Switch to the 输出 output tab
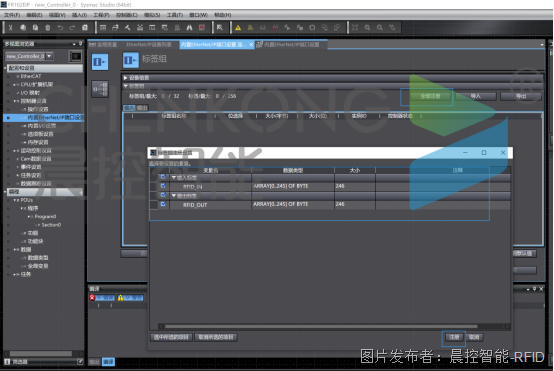Screen dimensions: 554x371 click(142, 108)
